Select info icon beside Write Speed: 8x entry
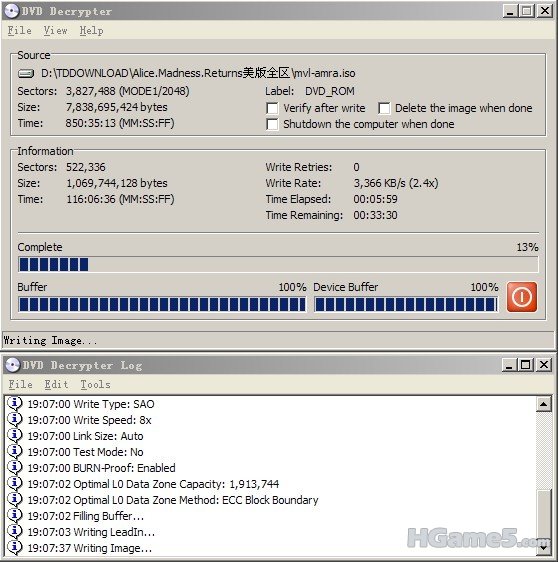The width and height of the screenshot is (558, 562). point(15,420)
